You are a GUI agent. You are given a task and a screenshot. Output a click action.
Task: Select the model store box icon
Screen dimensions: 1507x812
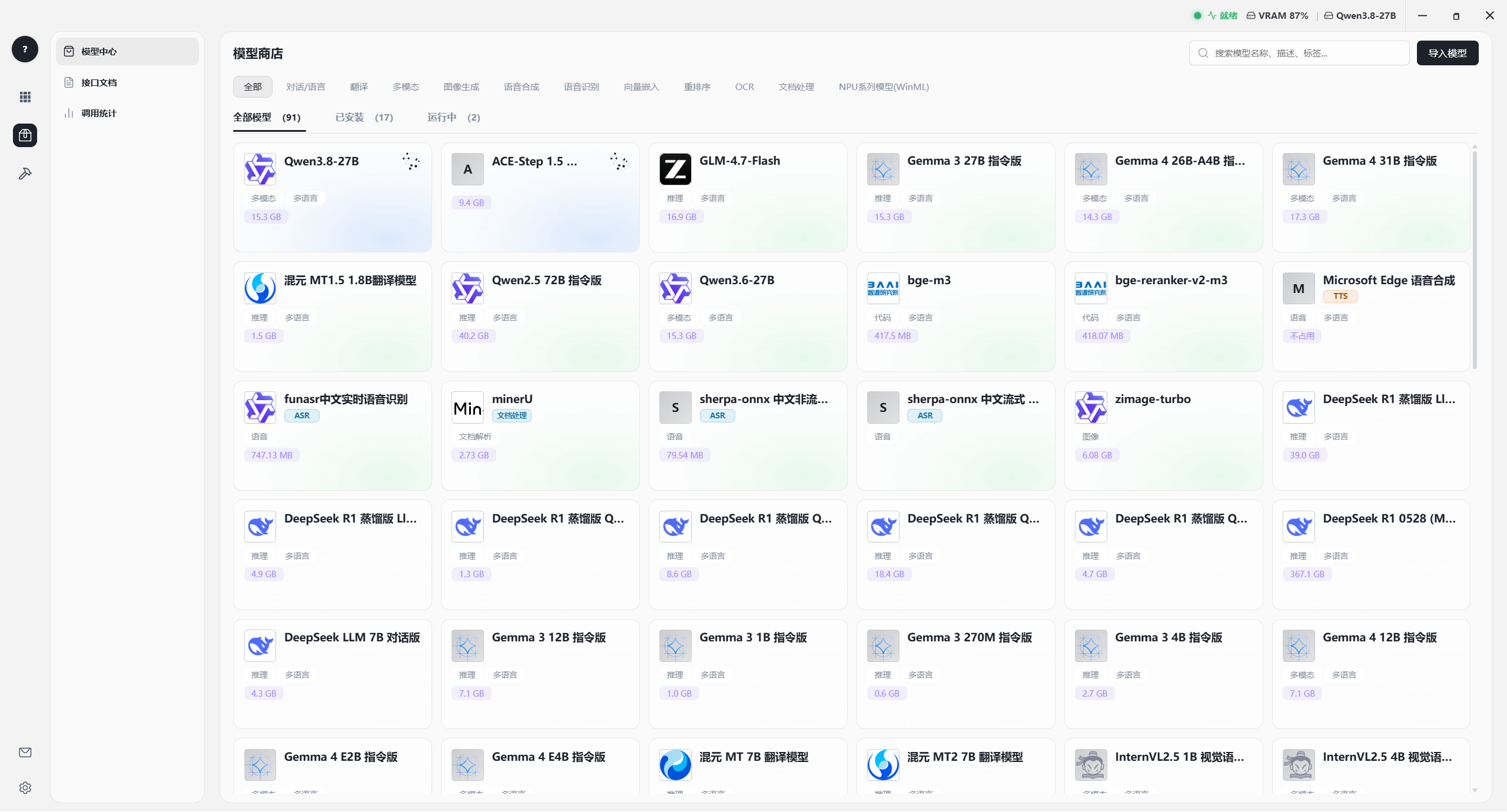(25, 135)
